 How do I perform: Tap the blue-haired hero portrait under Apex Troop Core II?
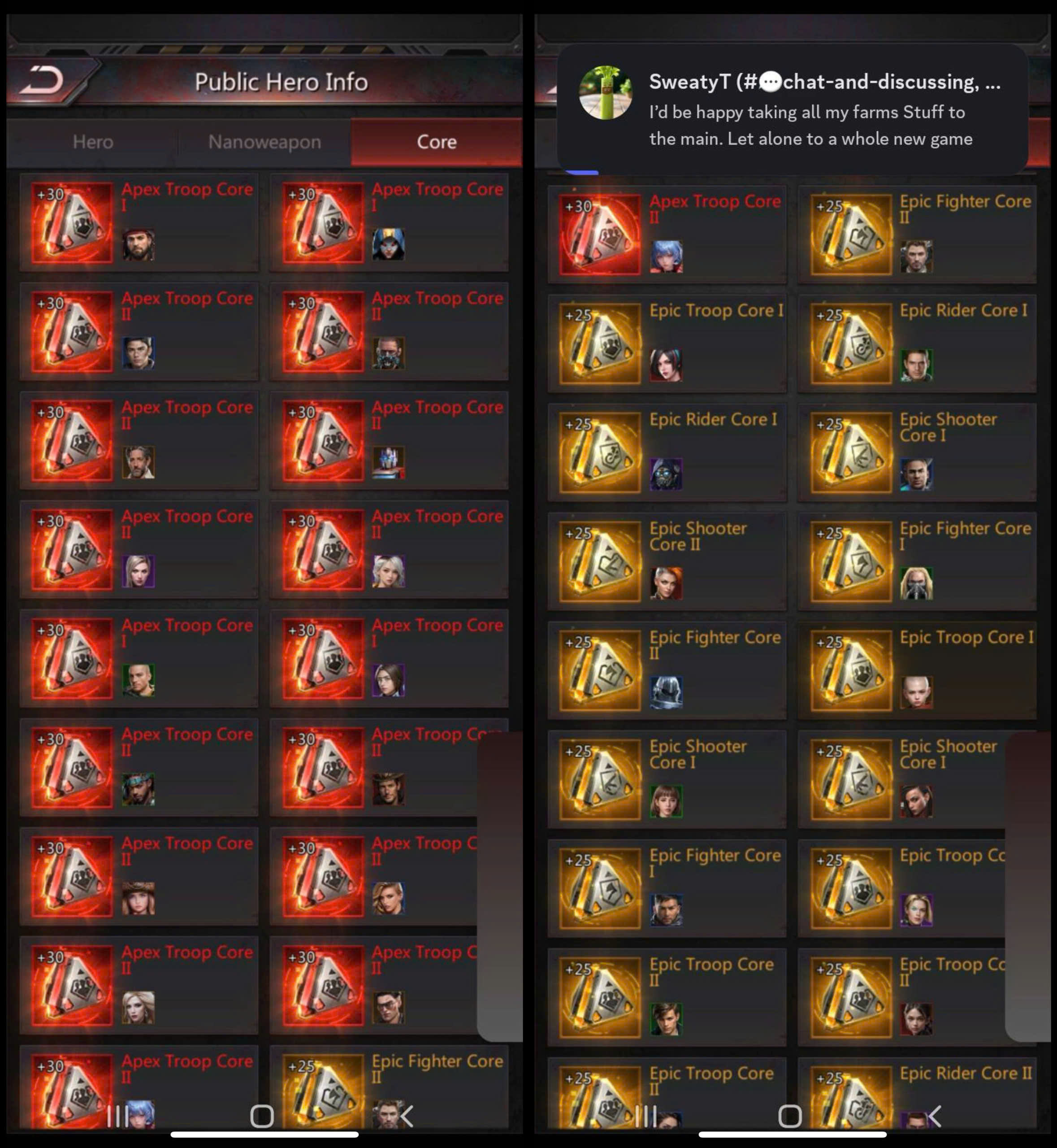click(x=667, y=256)
